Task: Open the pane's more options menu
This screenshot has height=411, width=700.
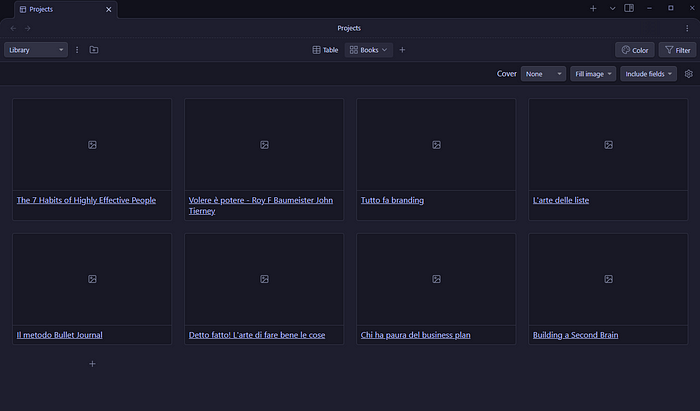Action: coord(687,28)
